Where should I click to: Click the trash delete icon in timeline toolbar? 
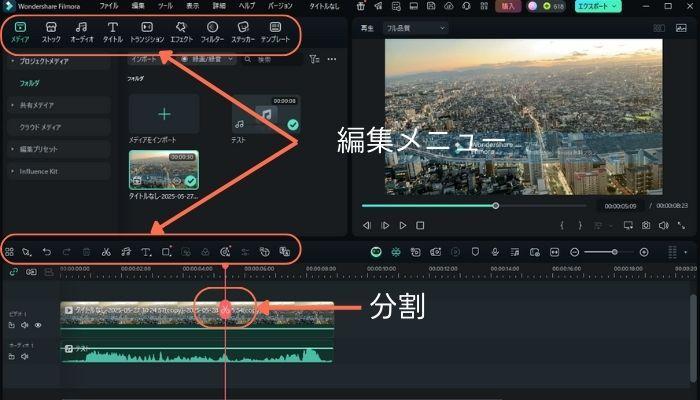[86, 252]
